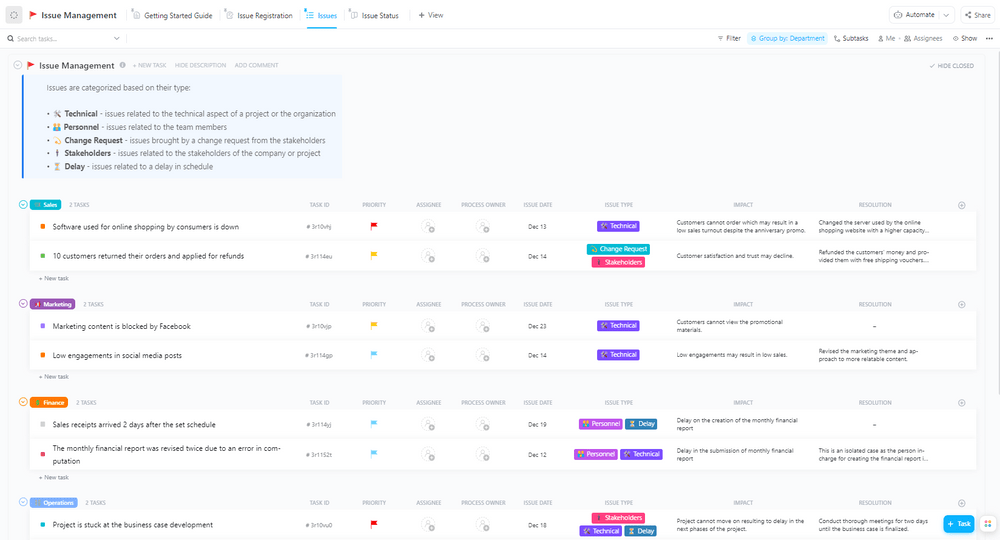Click assignee icon for Marketing content blocked task
Screen dimensions: 1000x540
[x=428, y=326]
